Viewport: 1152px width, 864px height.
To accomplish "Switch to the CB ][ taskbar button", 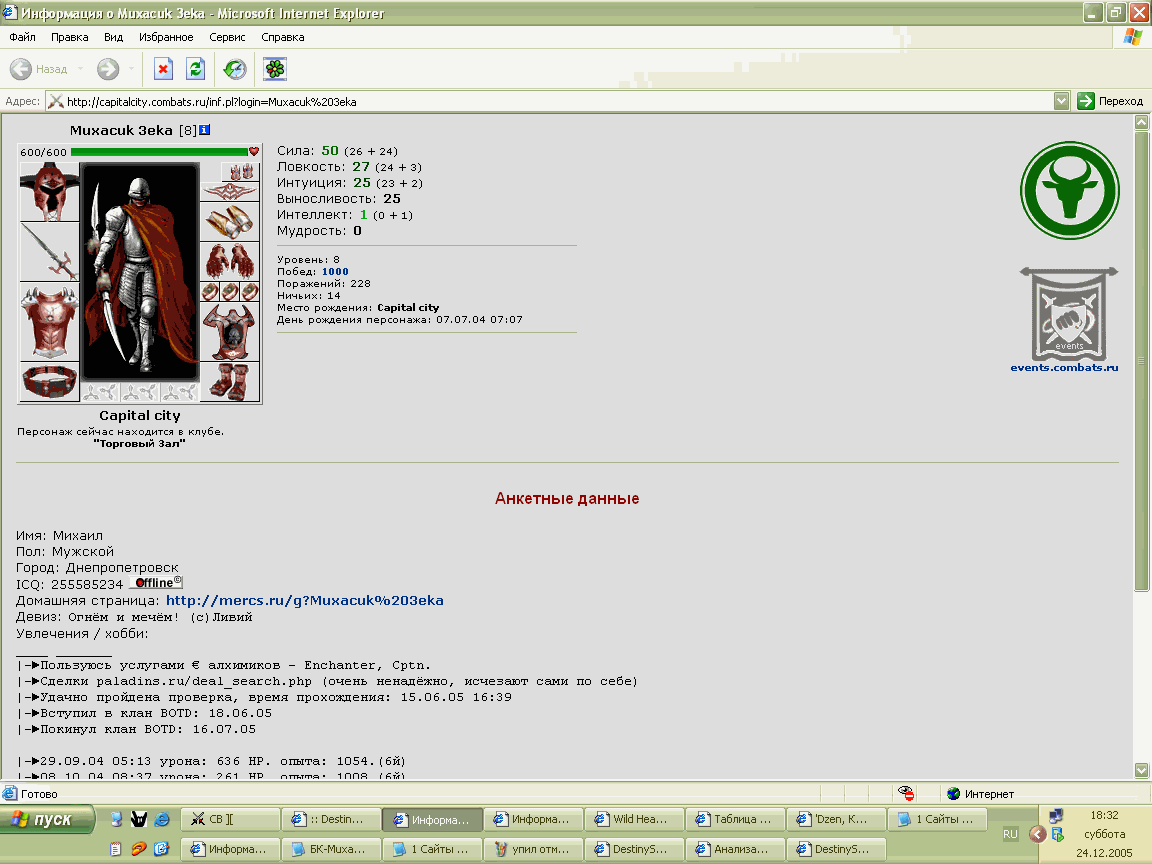I will click(230, 819).
